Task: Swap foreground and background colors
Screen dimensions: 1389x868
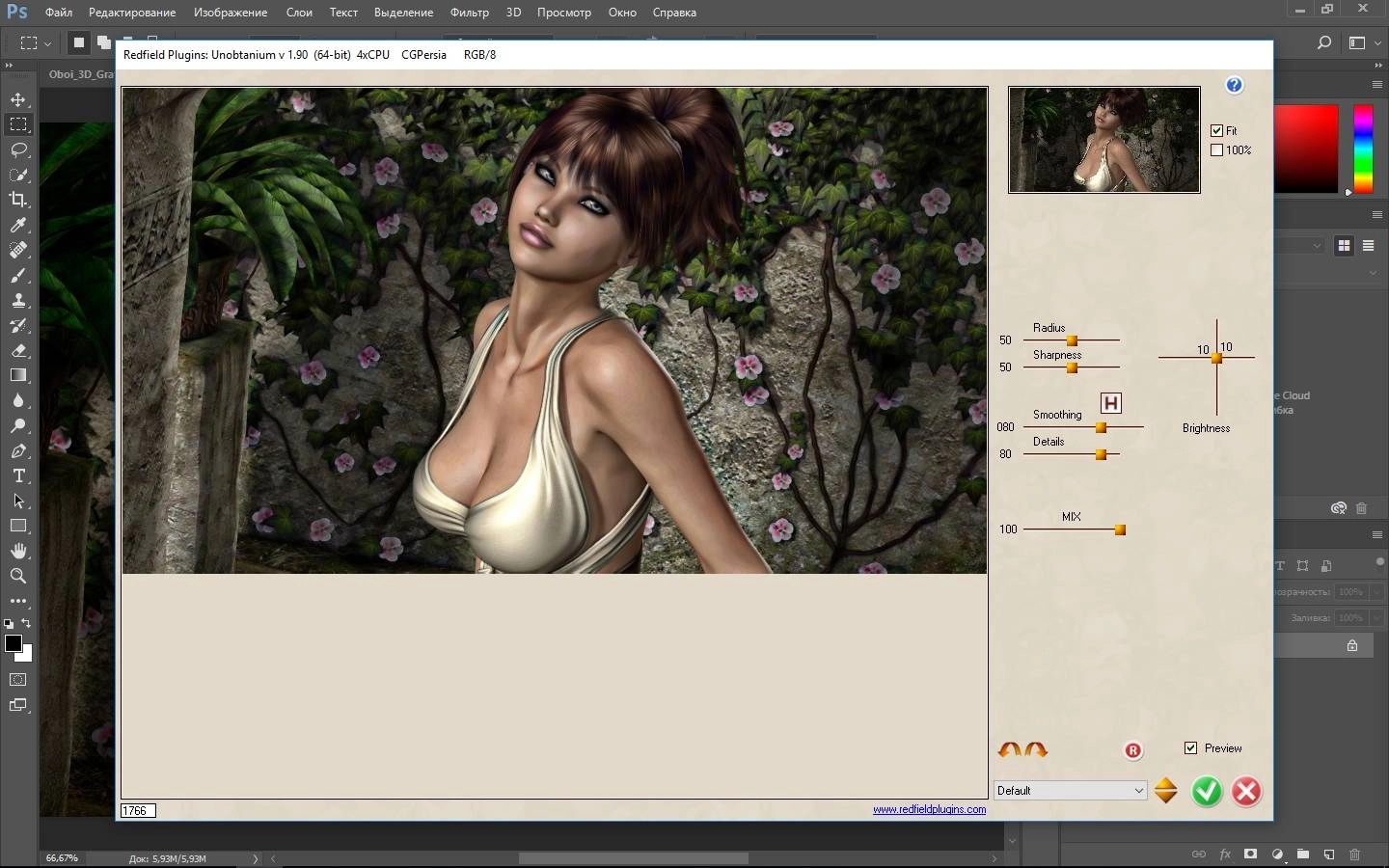Action: coord(26,623)
